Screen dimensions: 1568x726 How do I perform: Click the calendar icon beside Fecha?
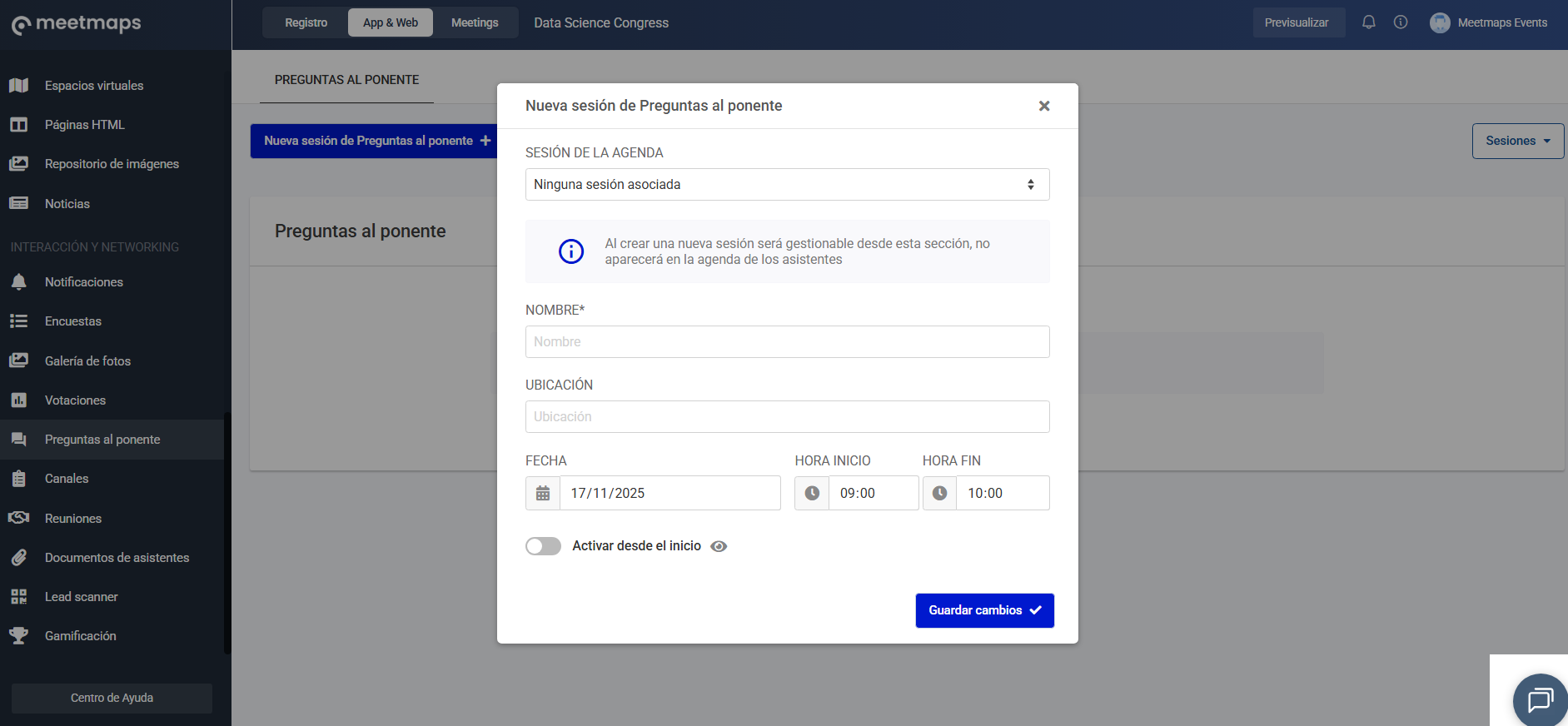click(x=543, y=494)
